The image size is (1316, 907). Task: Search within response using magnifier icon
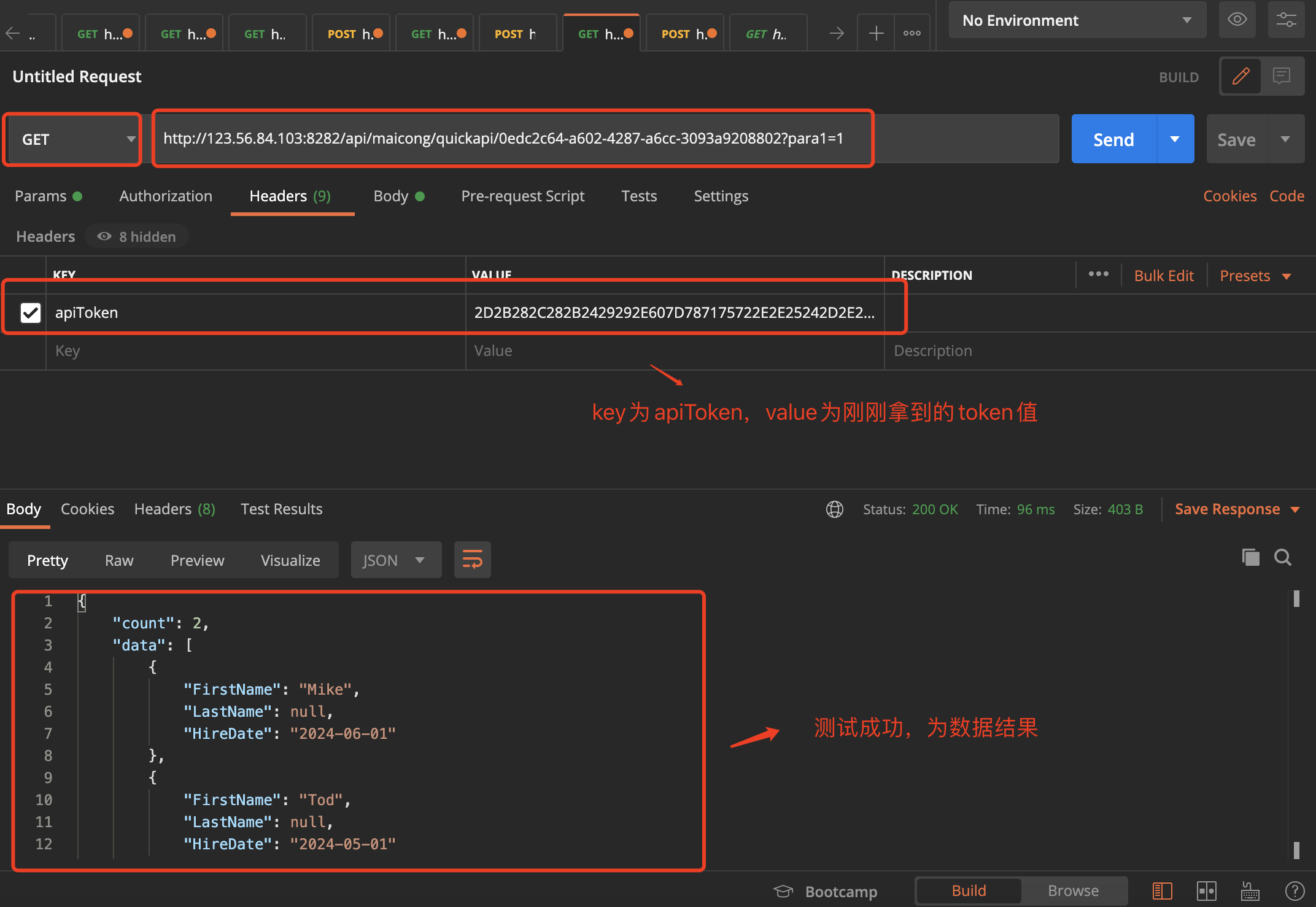tap(1282, 557)
